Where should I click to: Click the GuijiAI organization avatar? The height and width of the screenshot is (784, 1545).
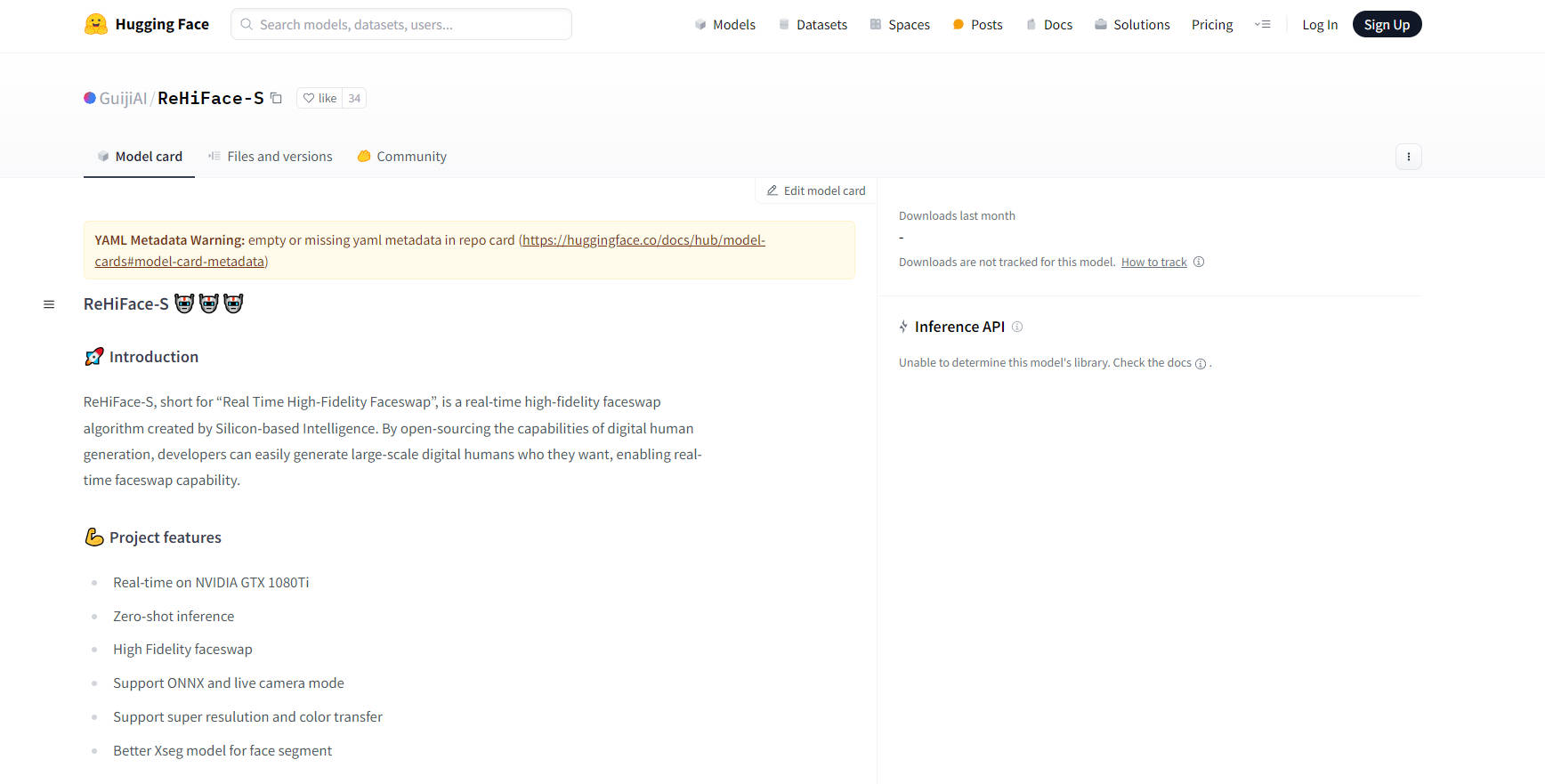(x=90, y=98)
